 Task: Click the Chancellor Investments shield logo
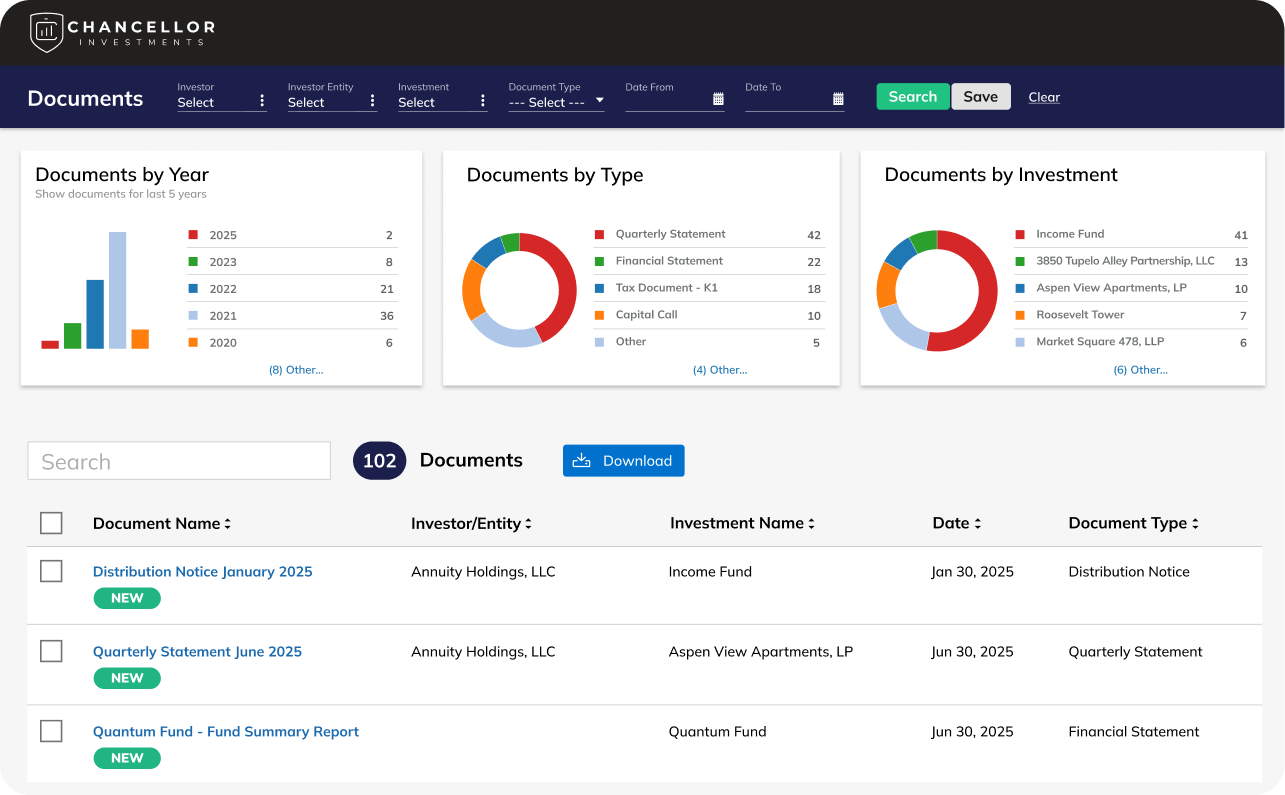tap(47, 33)
